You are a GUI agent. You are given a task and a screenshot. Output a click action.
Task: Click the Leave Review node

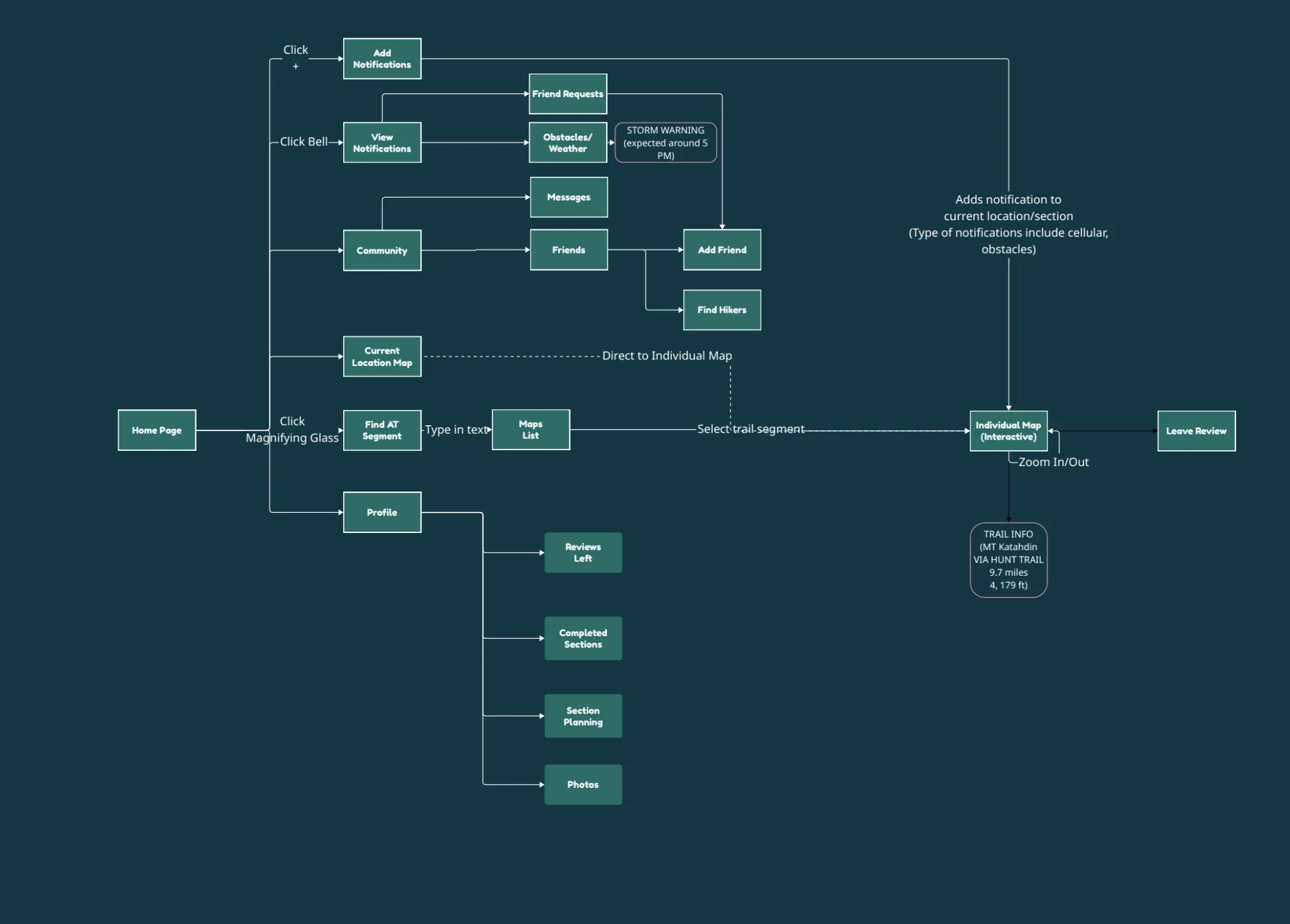[x=1196, y=431]
